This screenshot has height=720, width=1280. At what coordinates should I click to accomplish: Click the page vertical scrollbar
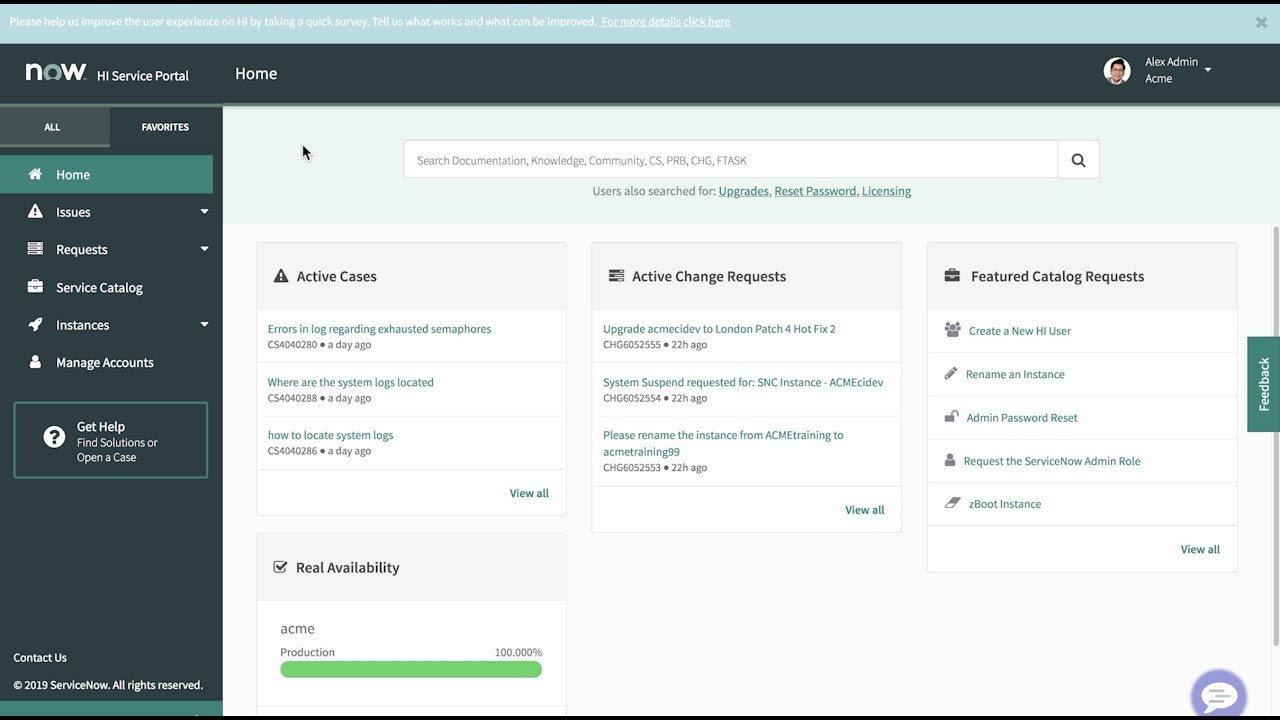(1275, 435)
